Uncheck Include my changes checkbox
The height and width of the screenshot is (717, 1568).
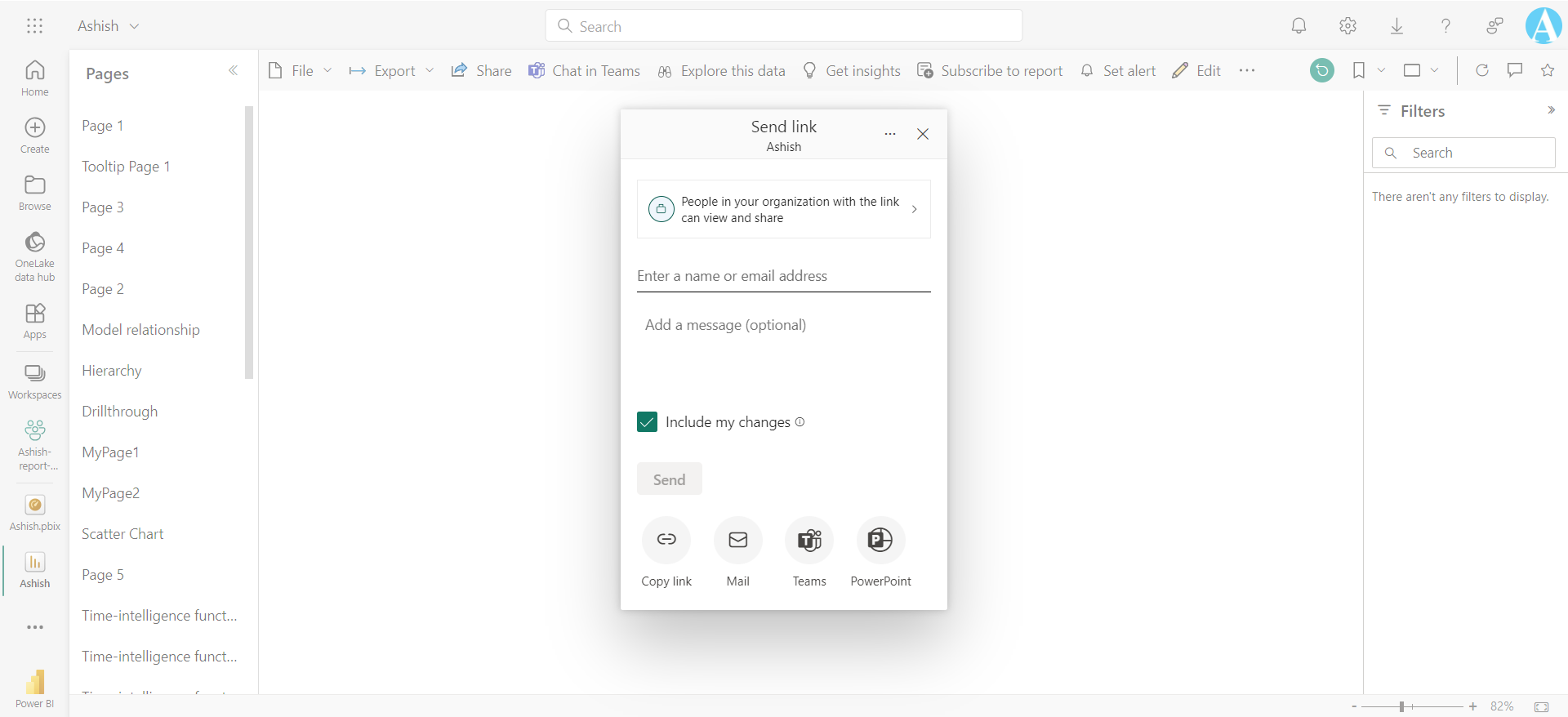tap(647, 422)
